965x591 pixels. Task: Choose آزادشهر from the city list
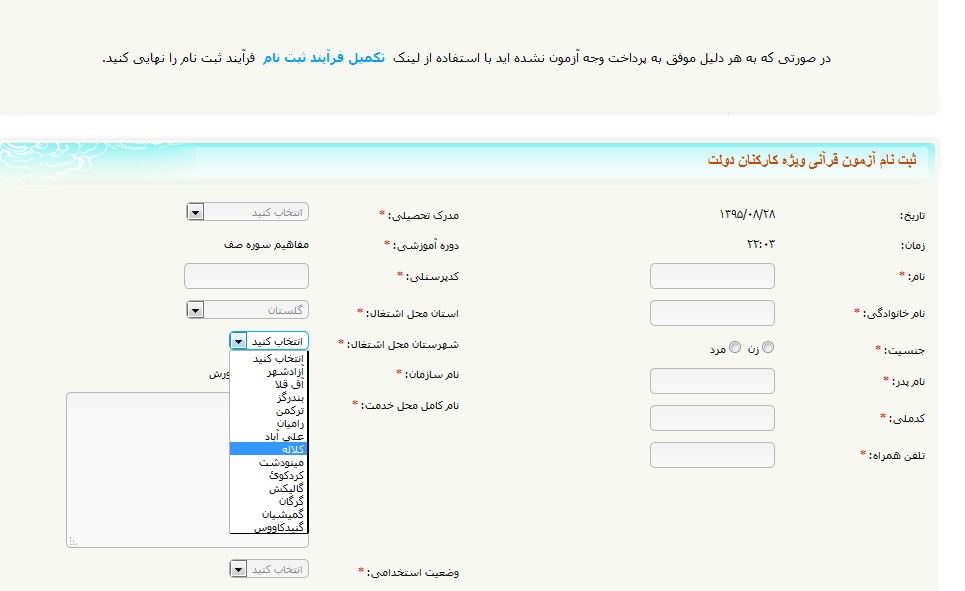click(268, 371)
